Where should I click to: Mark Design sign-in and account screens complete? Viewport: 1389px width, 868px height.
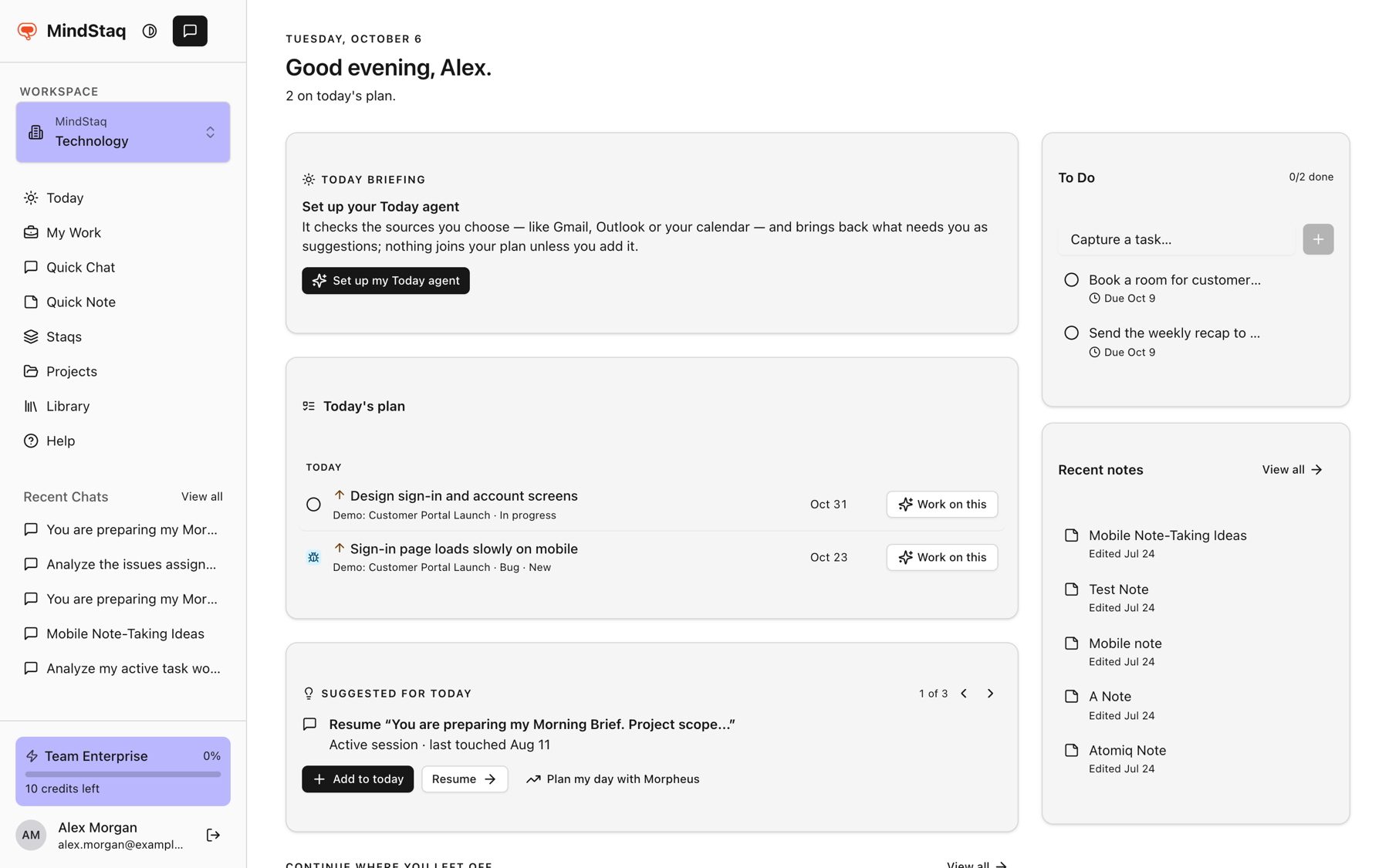(x=313, y=505)
